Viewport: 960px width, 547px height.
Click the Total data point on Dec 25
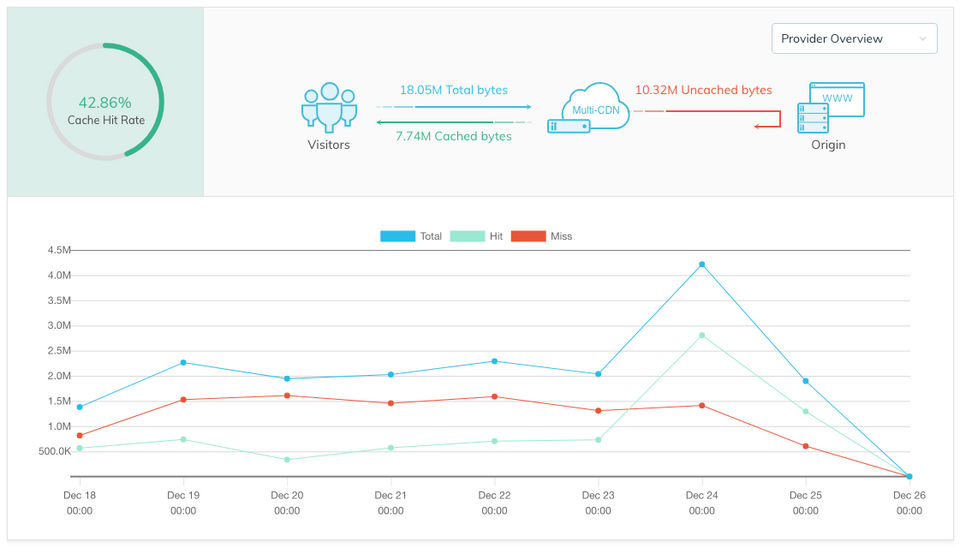pos(806,381)
